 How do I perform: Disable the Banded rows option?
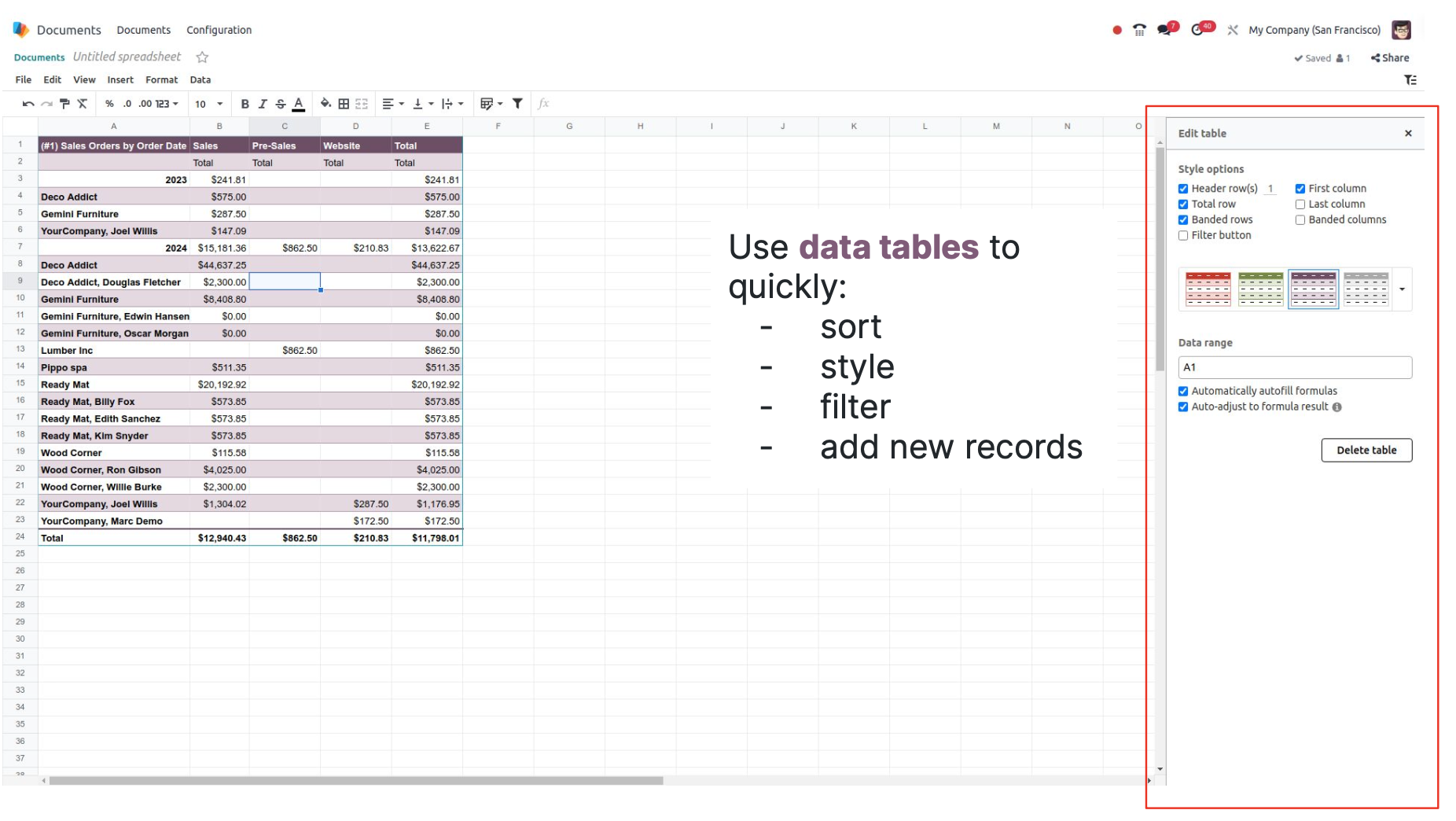pyautogui.click(x=1183, y=219)
